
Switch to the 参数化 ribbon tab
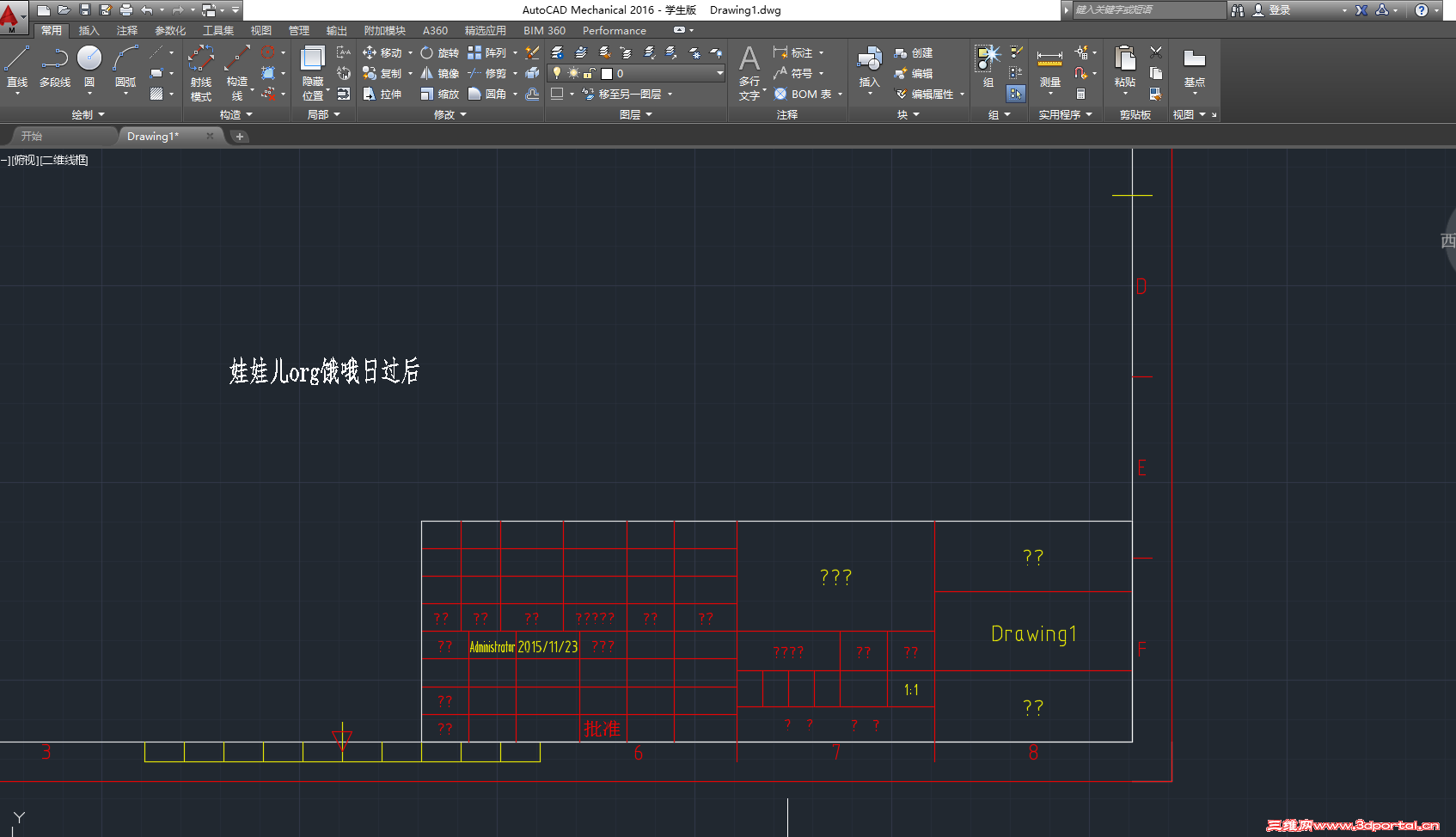pyautogui.click(x=170, y=30)
